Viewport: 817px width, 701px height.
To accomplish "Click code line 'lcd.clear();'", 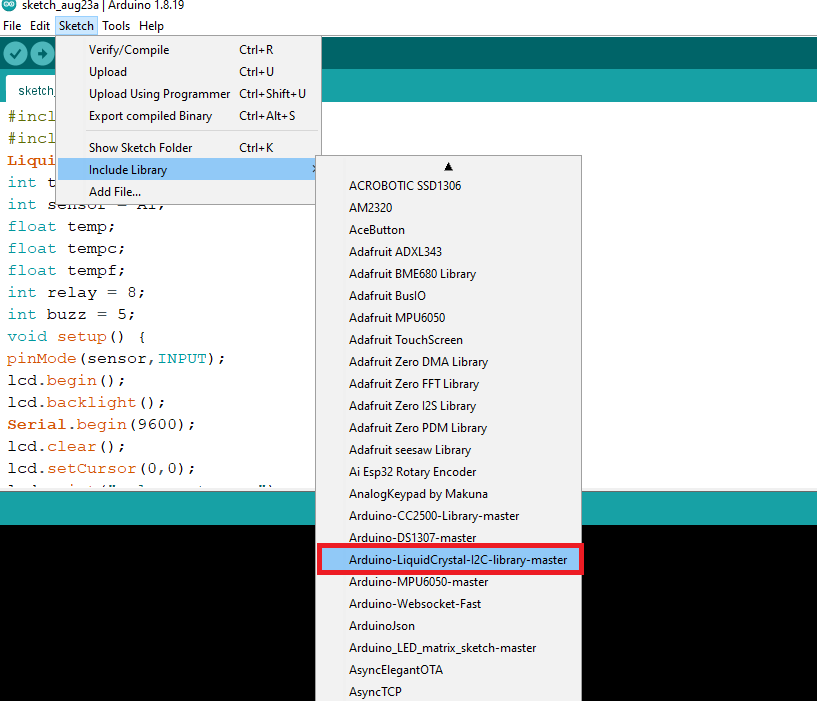I will click(66, 447).
